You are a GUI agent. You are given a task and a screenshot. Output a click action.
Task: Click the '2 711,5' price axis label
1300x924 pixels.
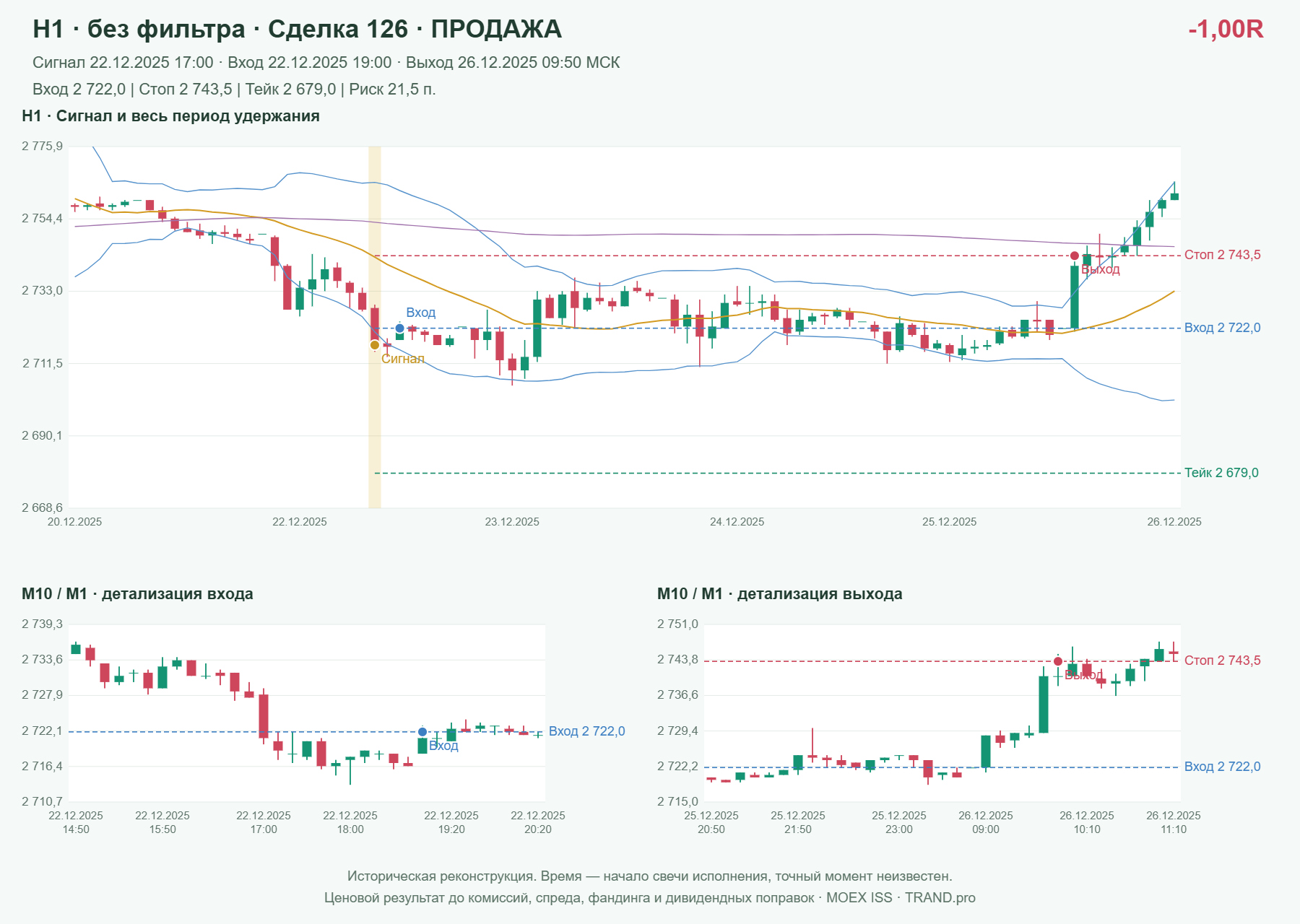point(42,364)
